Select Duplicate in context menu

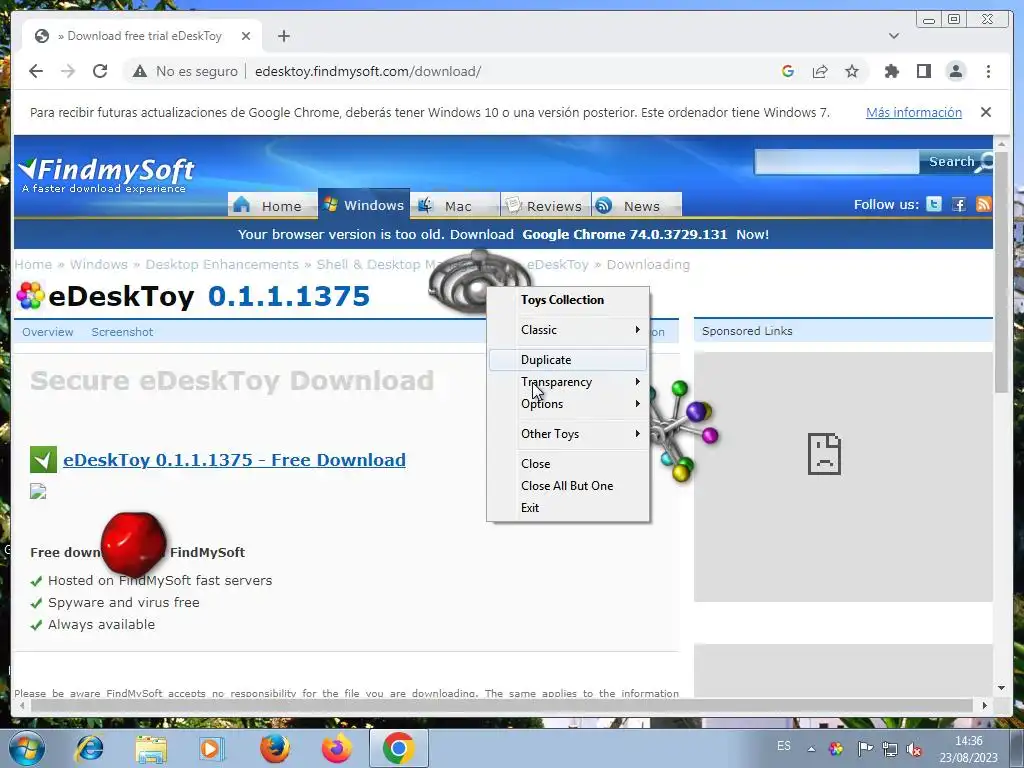[x=568, y=360]
